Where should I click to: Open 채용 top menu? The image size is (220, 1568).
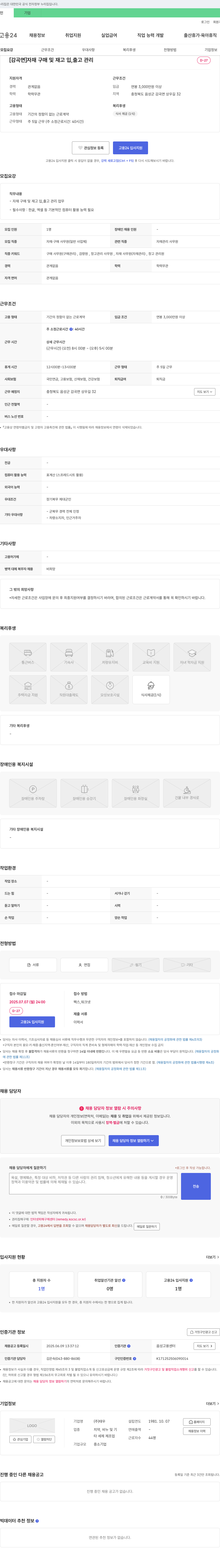pyautogui.click(x=37, y=35)
